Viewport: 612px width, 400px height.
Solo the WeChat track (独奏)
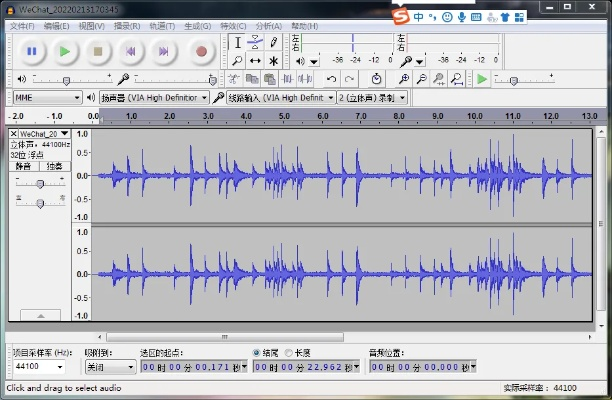[x=53, y=166]
